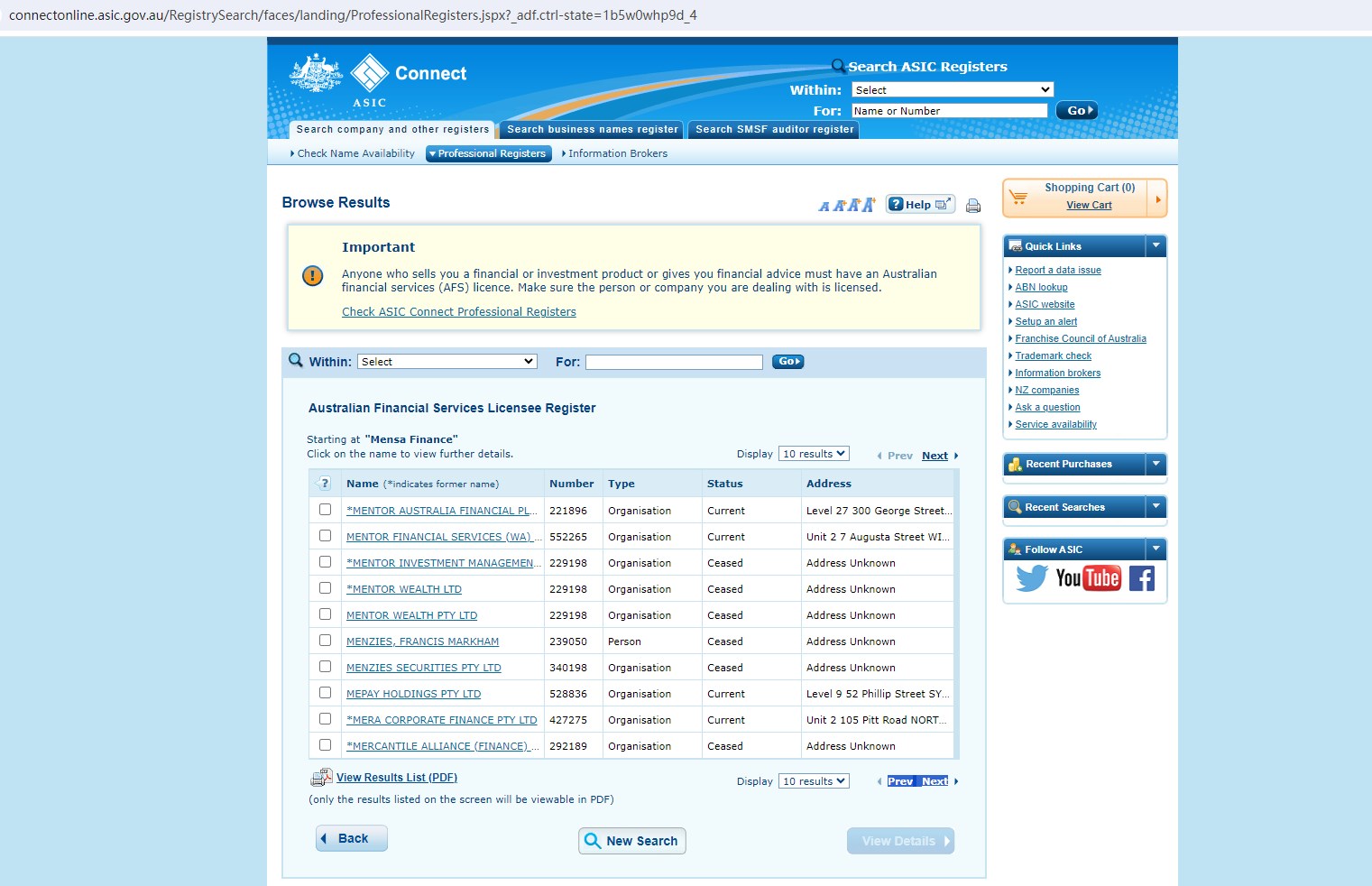Click the PDF results list icon

point(321,777)
